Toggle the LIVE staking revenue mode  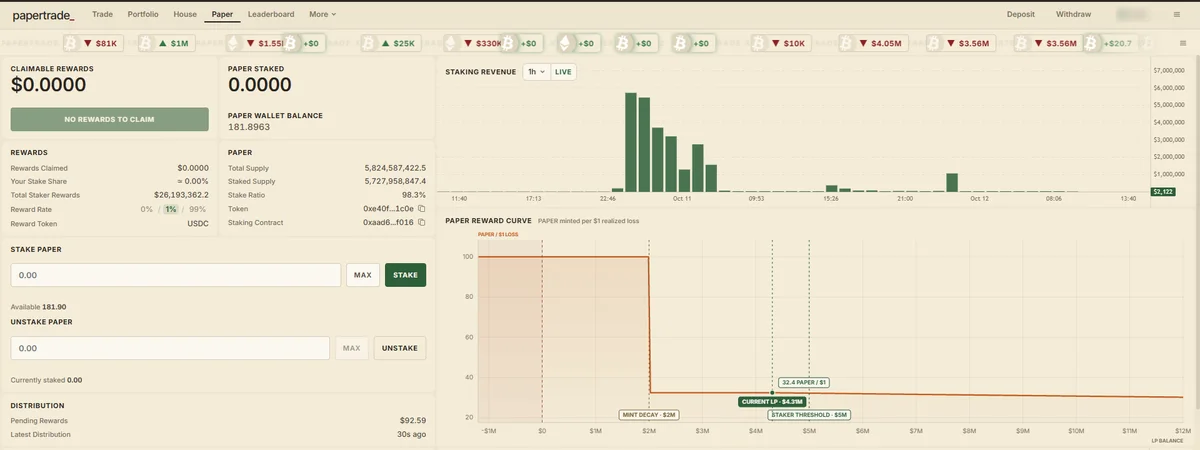click(563, 72)
